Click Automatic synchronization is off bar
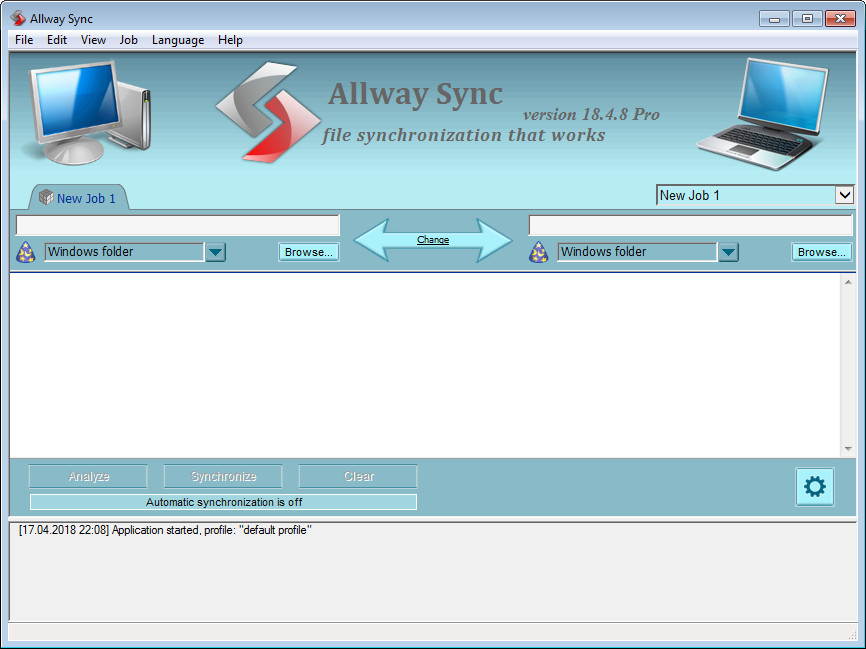866x649 pixels. pos(224,502)
